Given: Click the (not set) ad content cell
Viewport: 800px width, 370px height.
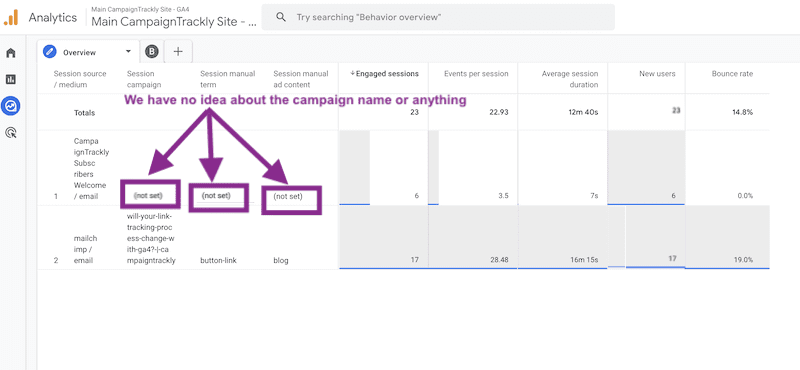Looking at the screenshot, I should coord(288,196).
